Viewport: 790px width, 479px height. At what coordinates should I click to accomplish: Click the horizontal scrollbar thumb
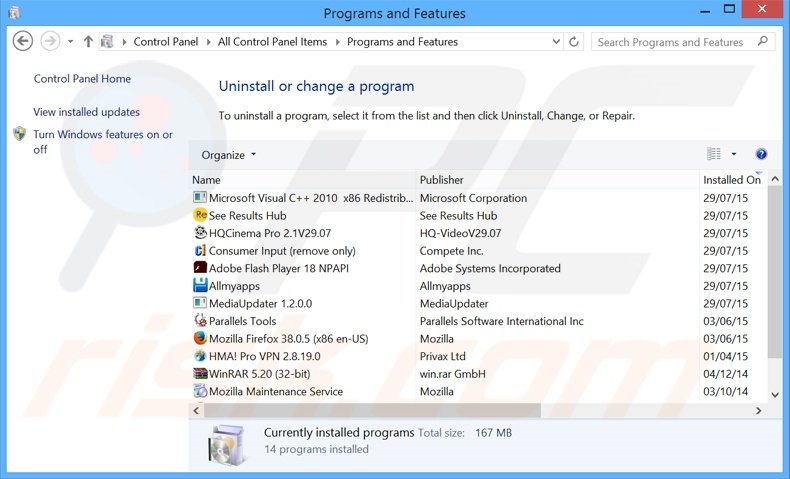(372, 411)
